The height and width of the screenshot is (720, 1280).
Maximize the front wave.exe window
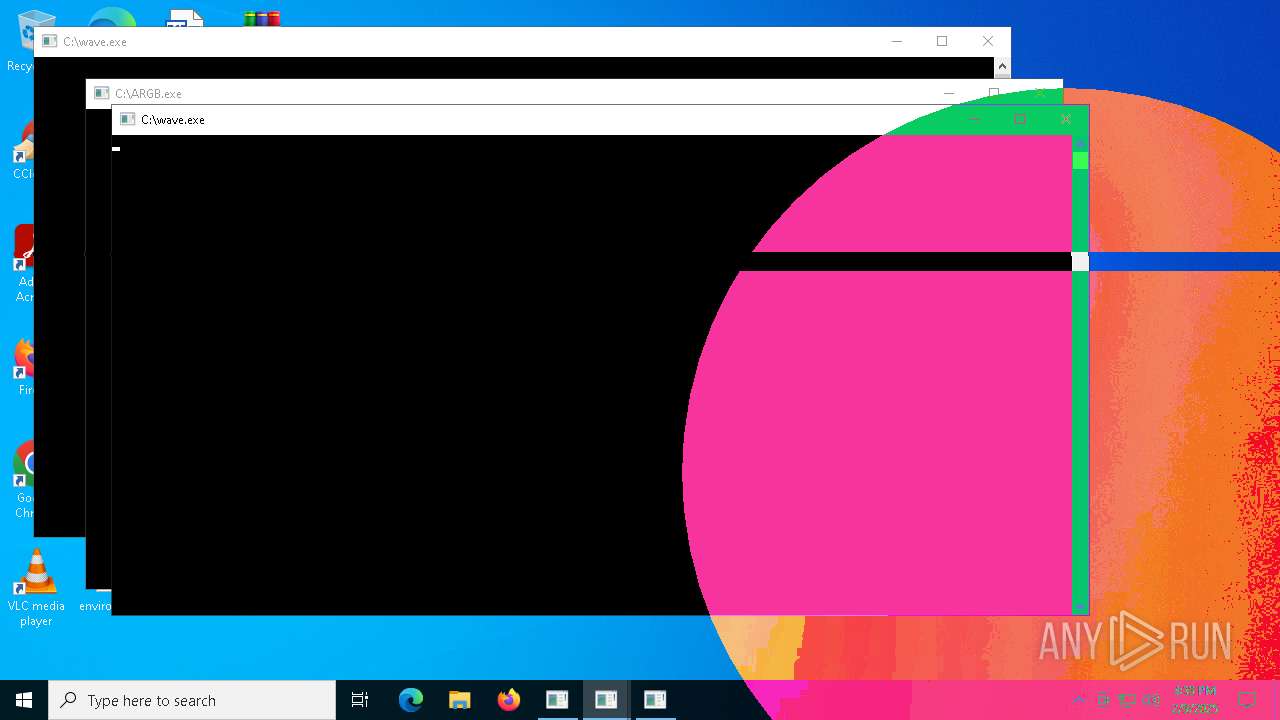(1020, 119)
